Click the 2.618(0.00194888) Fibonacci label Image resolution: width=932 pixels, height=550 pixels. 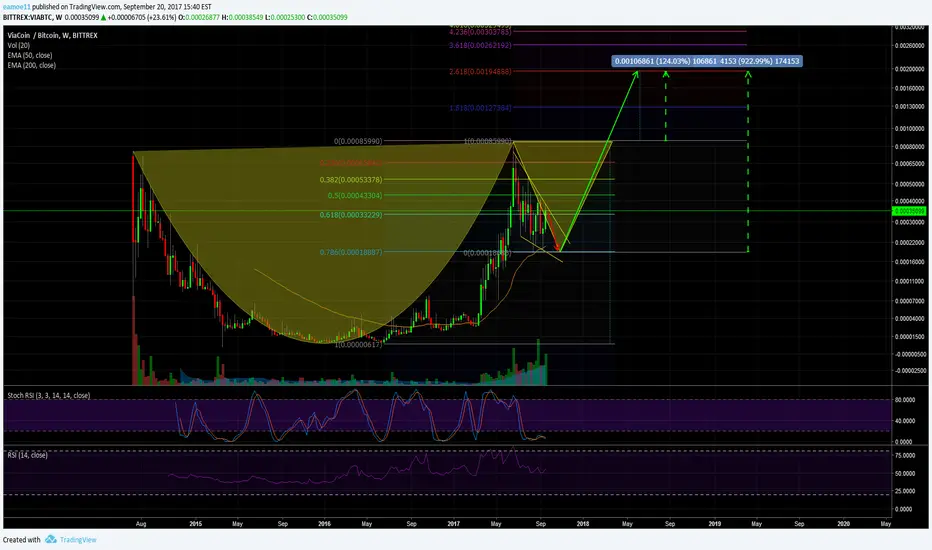(x=480, y=71)
